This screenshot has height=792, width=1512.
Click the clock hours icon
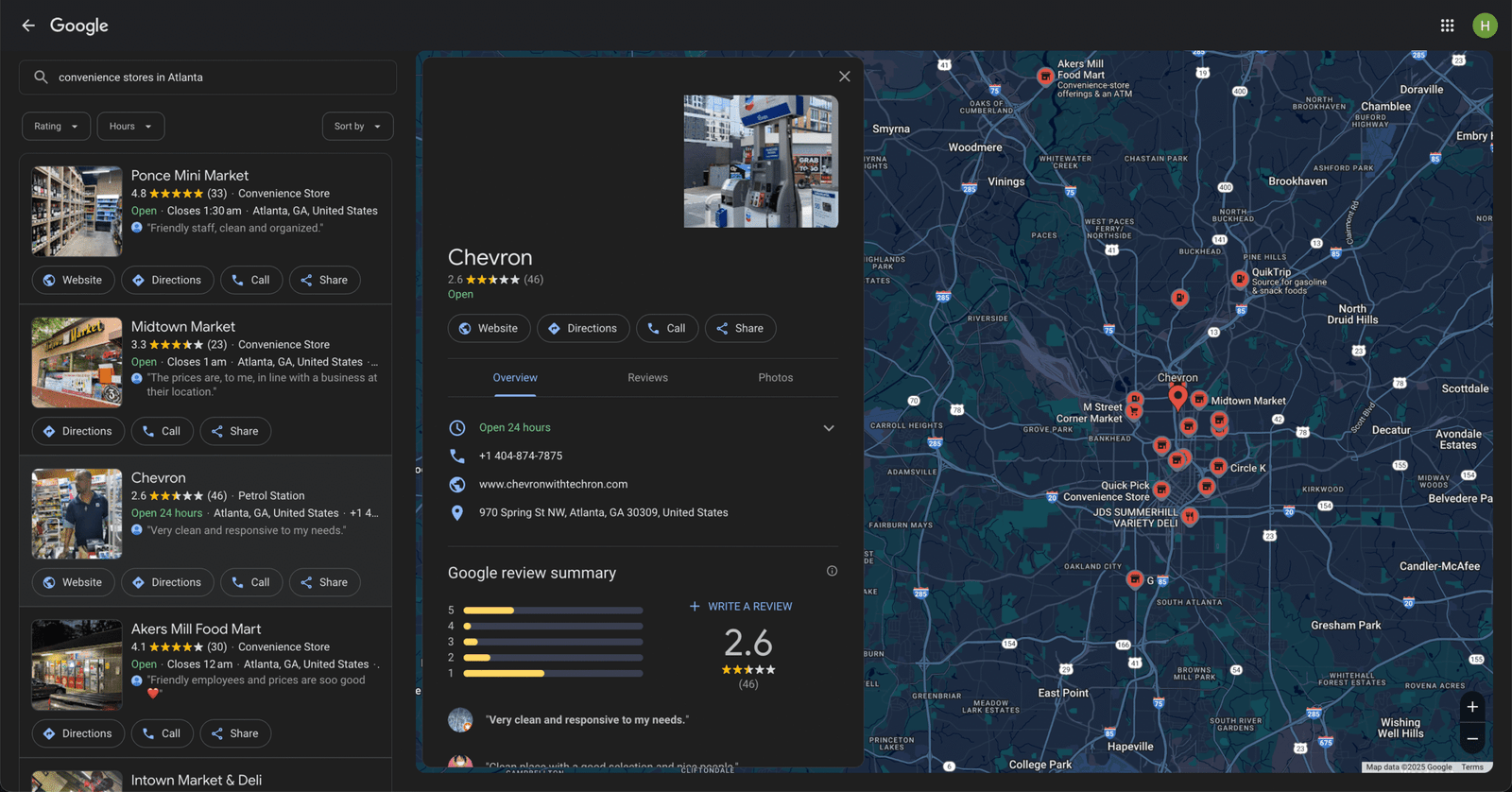(457, 428)
